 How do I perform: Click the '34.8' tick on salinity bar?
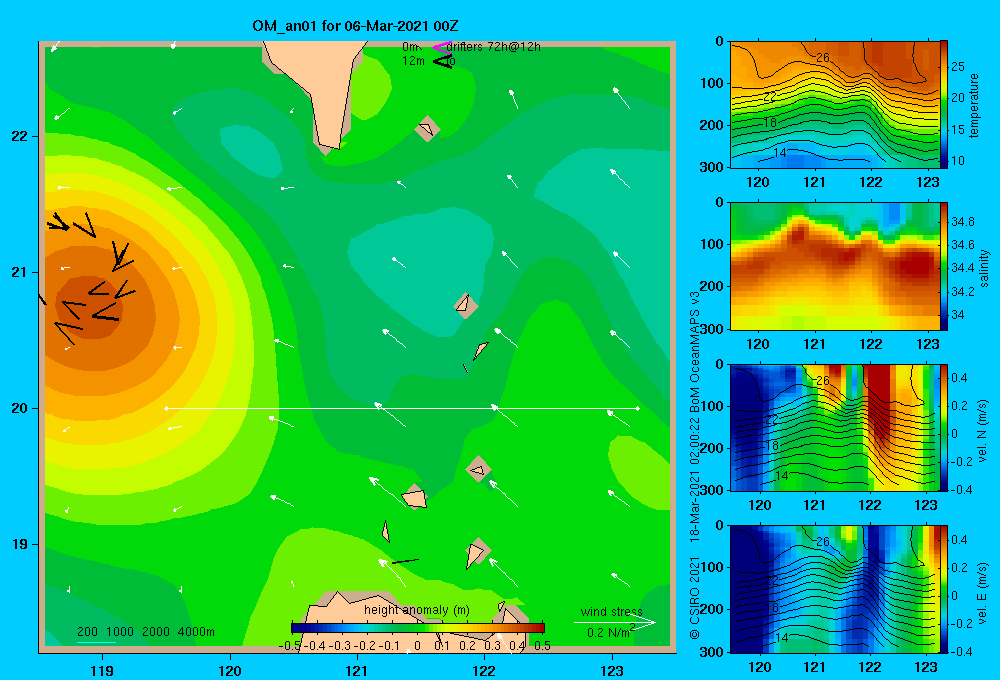[x=962, y=221]
